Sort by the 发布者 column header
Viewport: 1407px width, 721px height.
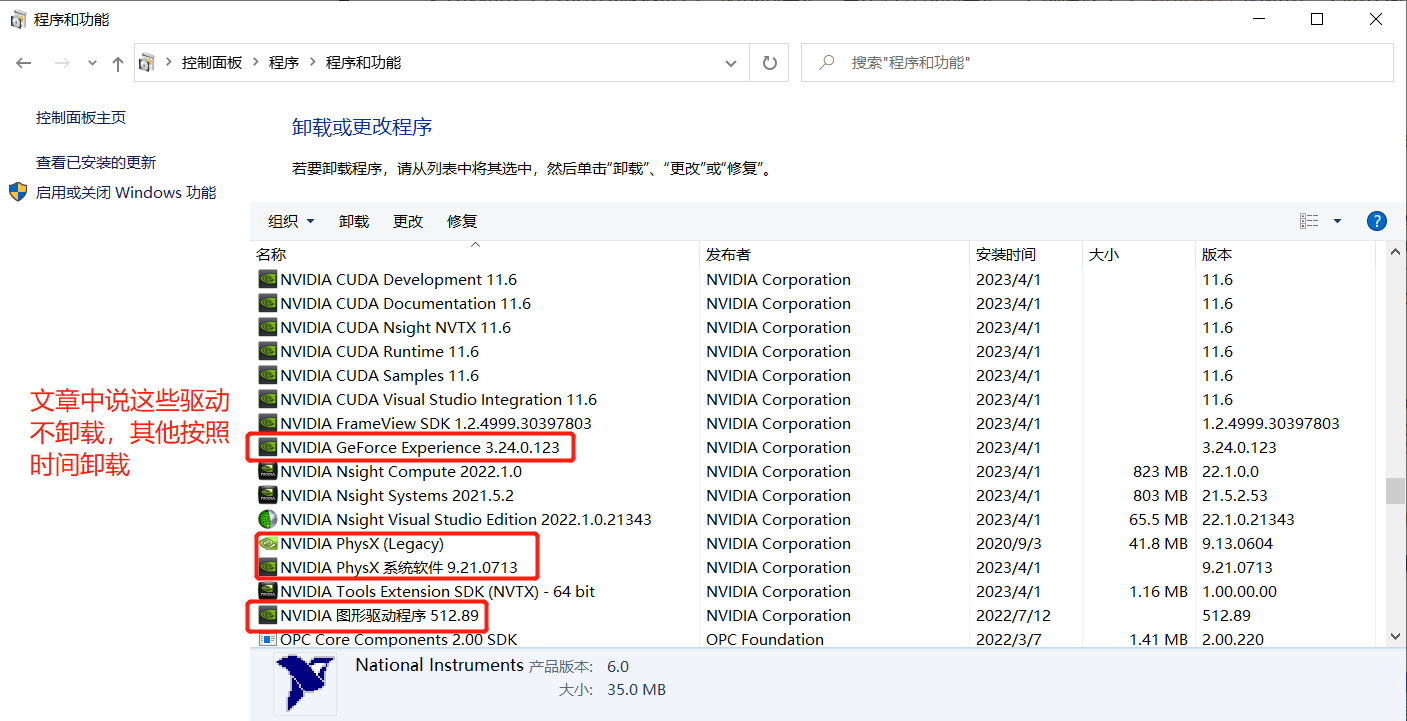[835, 255]
